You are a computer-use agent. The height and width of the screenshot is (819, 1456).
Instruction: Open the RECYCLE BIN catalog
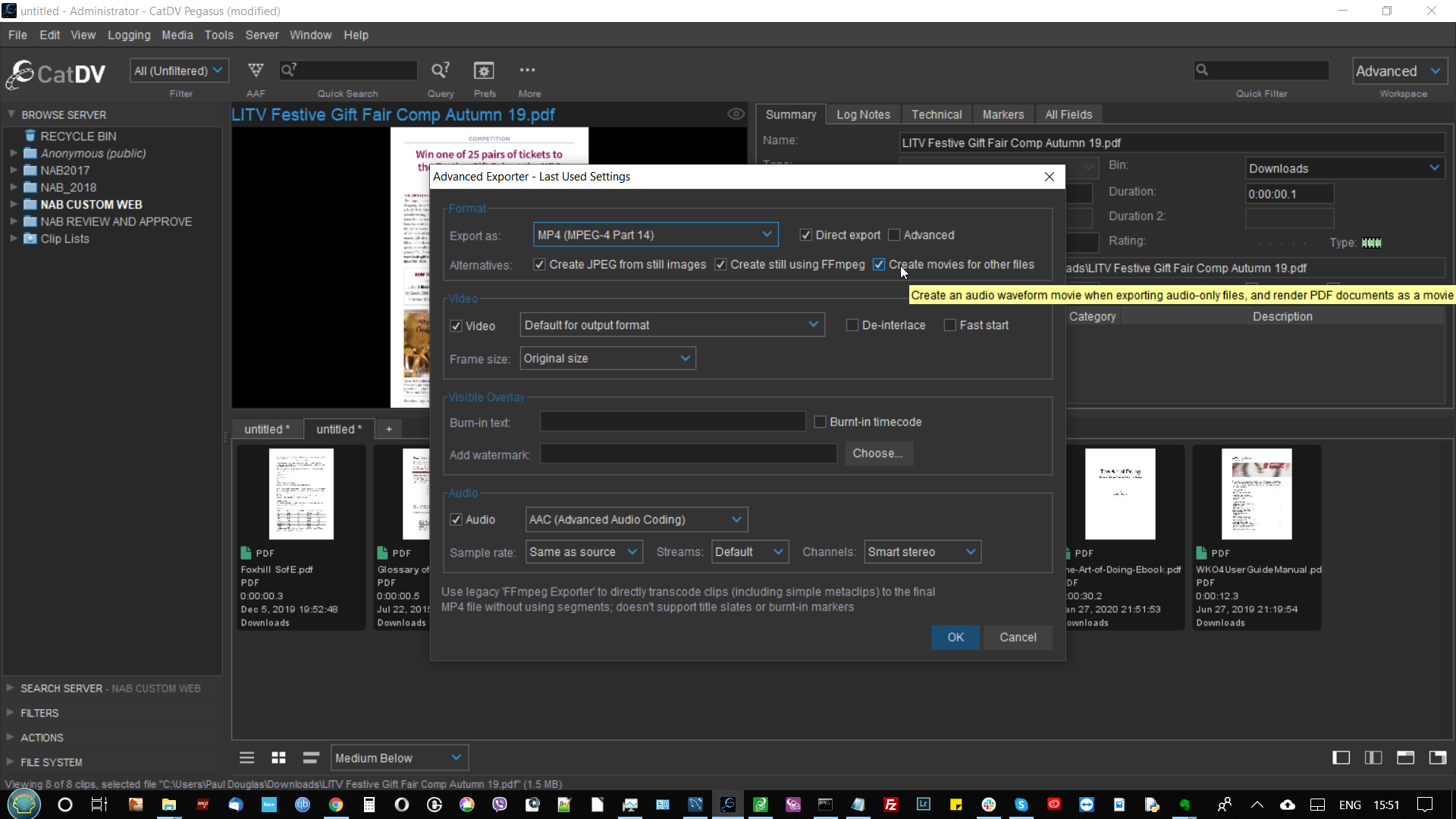click(78, 136)
